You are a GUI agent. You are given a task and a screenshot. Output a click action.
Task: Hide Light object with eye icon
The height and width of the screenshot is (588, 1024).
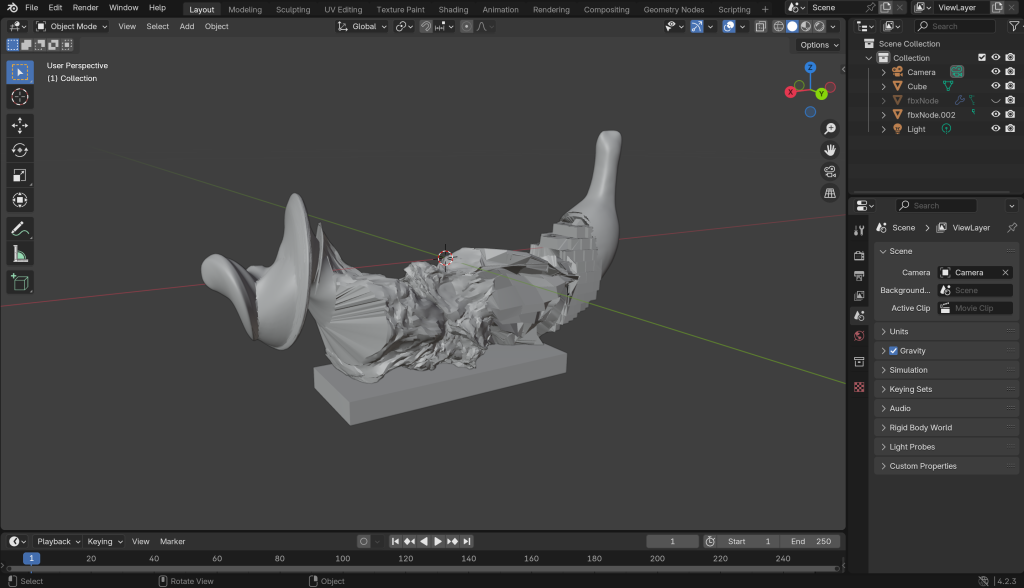tap(995, 129)
